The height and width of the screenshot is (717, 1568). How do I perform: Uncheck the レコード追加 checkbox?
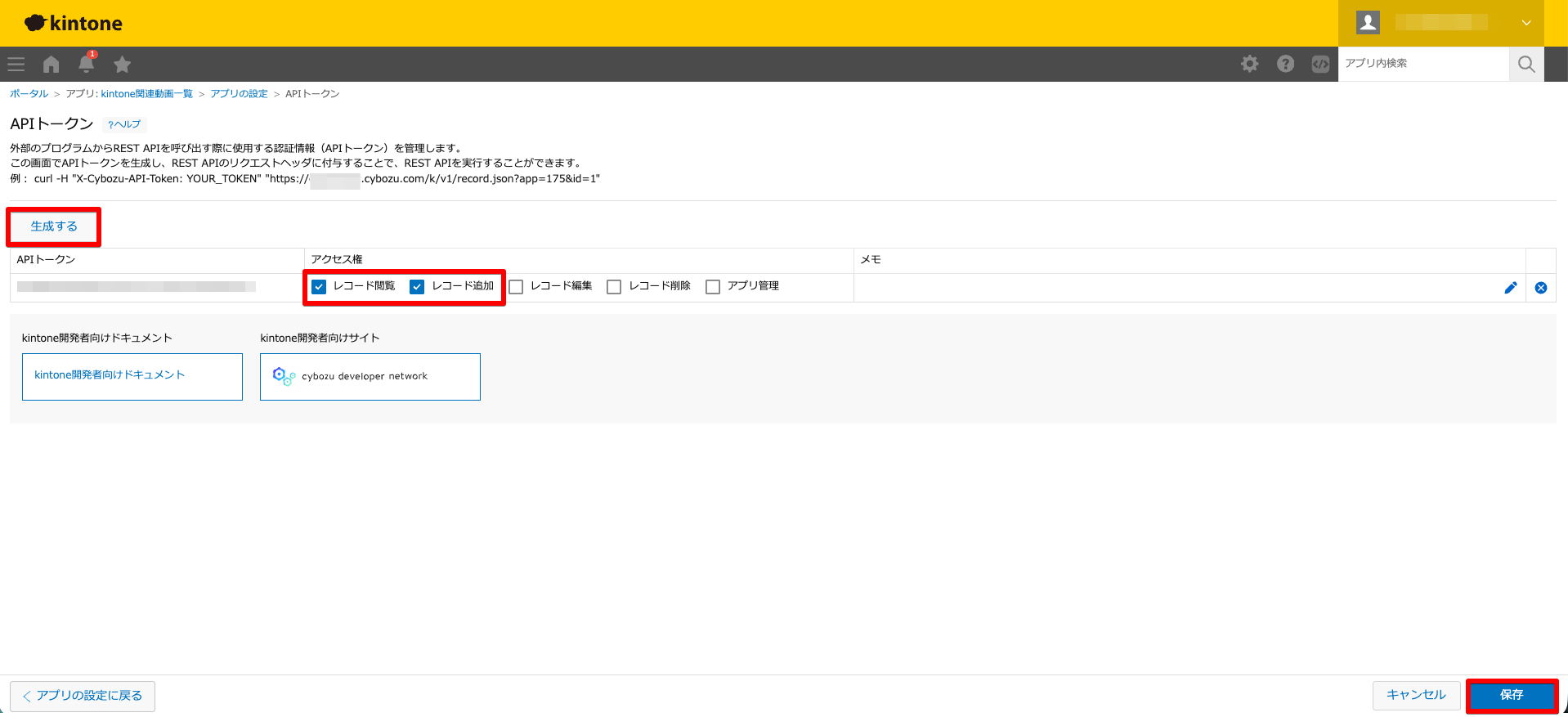click(x=417, y=287)
